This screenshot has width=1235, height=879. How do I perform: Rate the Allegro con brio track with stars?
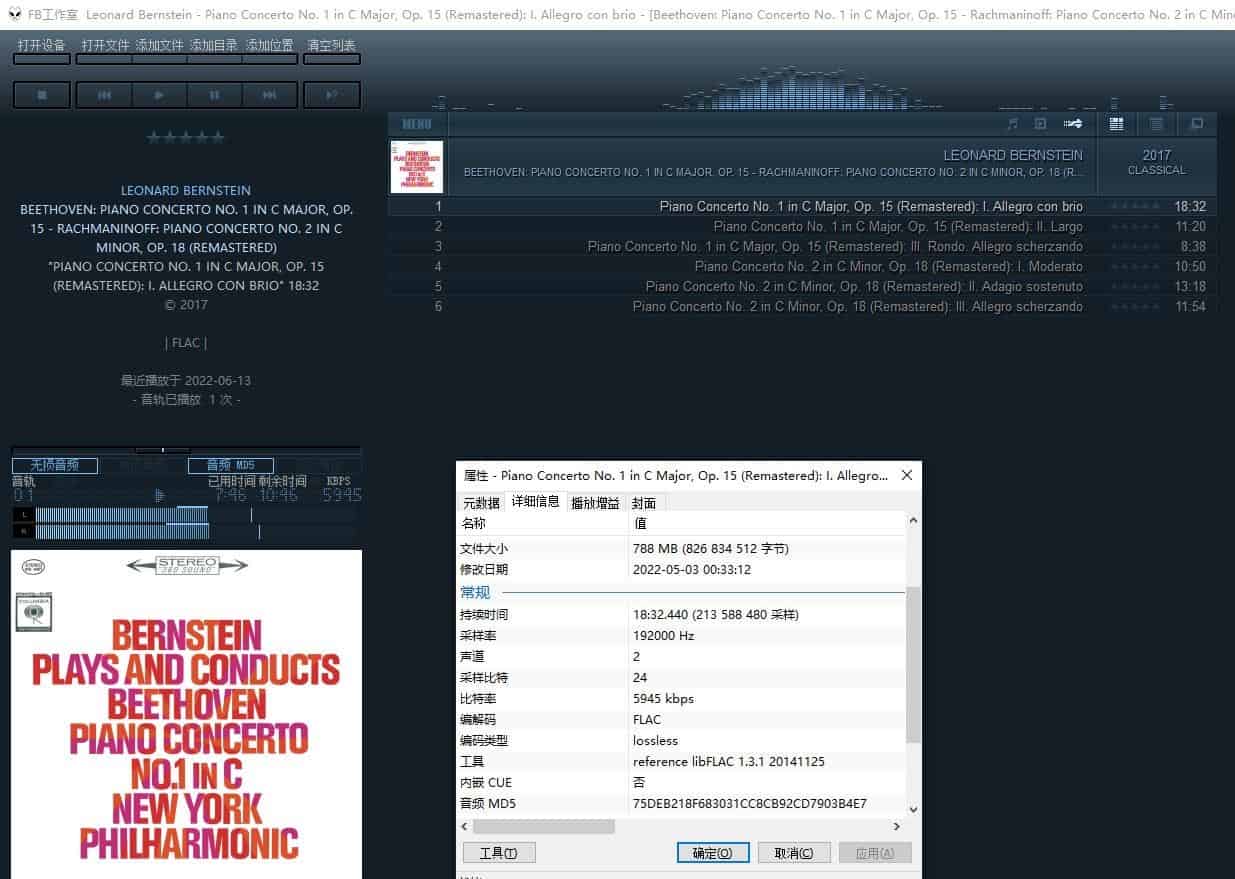(1136, 207)
